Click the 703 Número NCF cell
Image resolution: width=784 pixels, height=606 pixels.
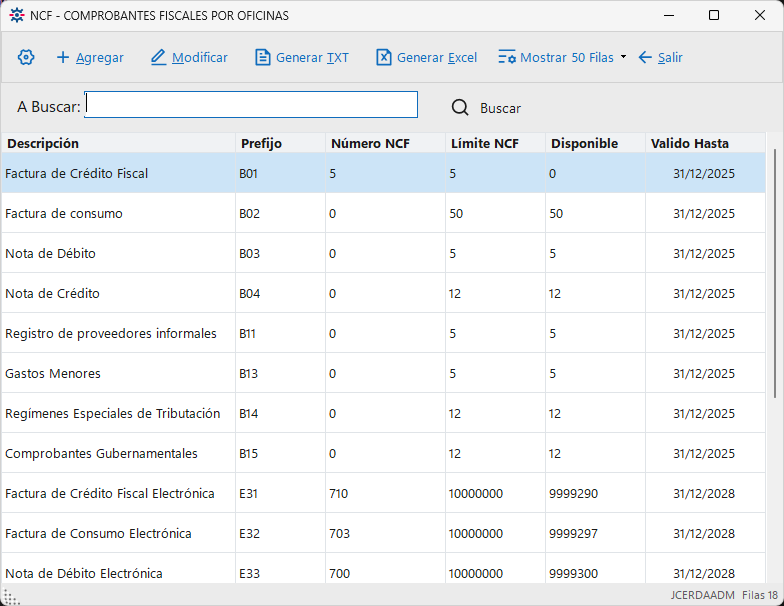click(x=386, y=533)
